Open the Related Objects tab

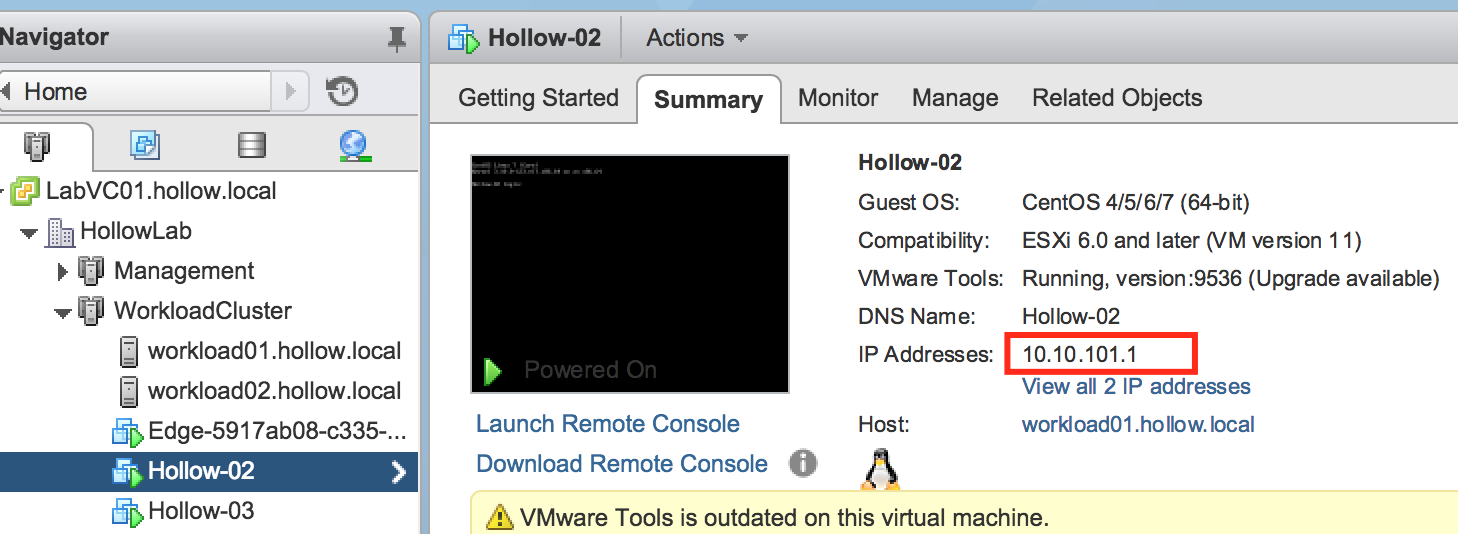coord(1117,98)
